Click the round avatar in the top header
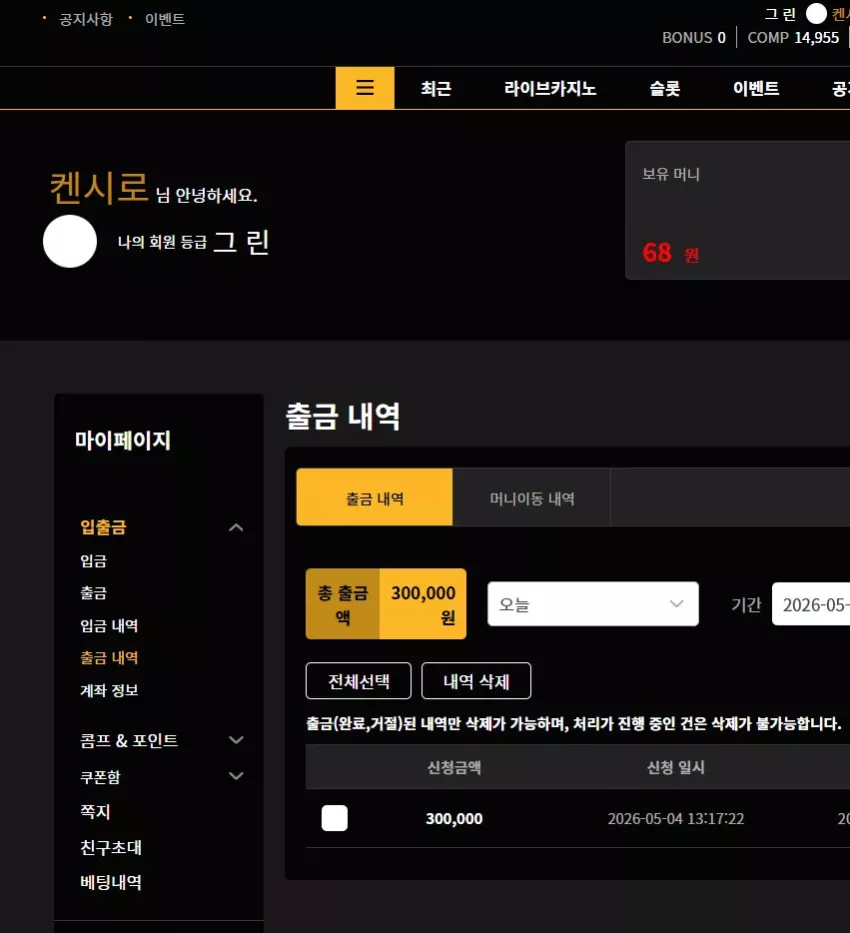850x933 pixels. [816, 13]
